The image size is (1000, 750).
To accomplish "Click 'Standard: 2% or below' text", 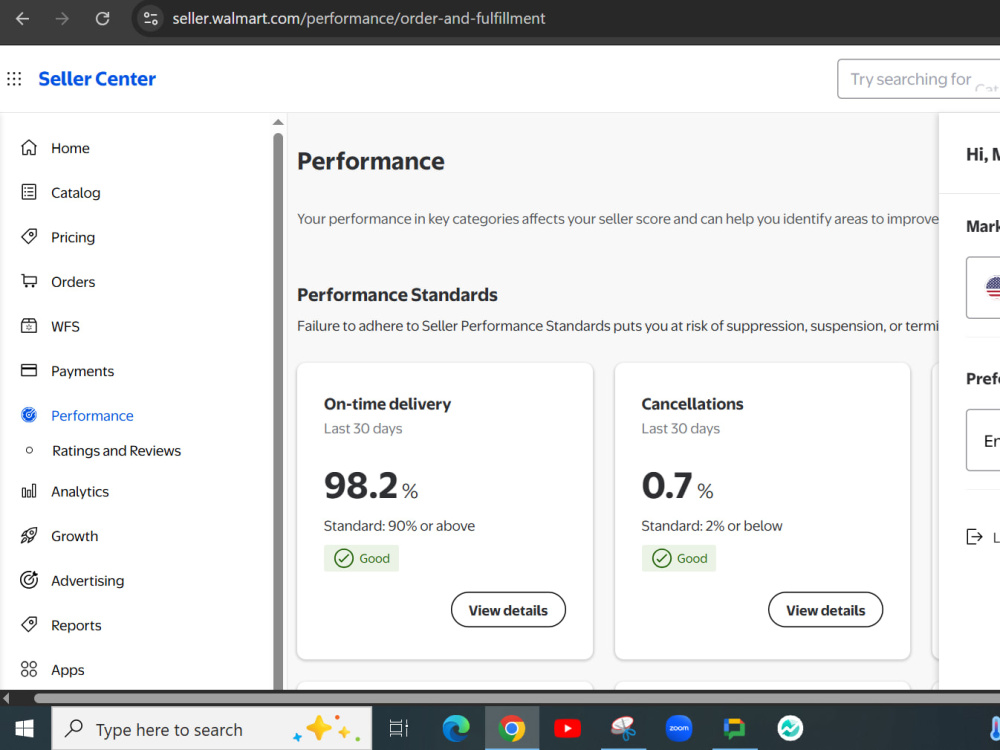I will 712,526.
